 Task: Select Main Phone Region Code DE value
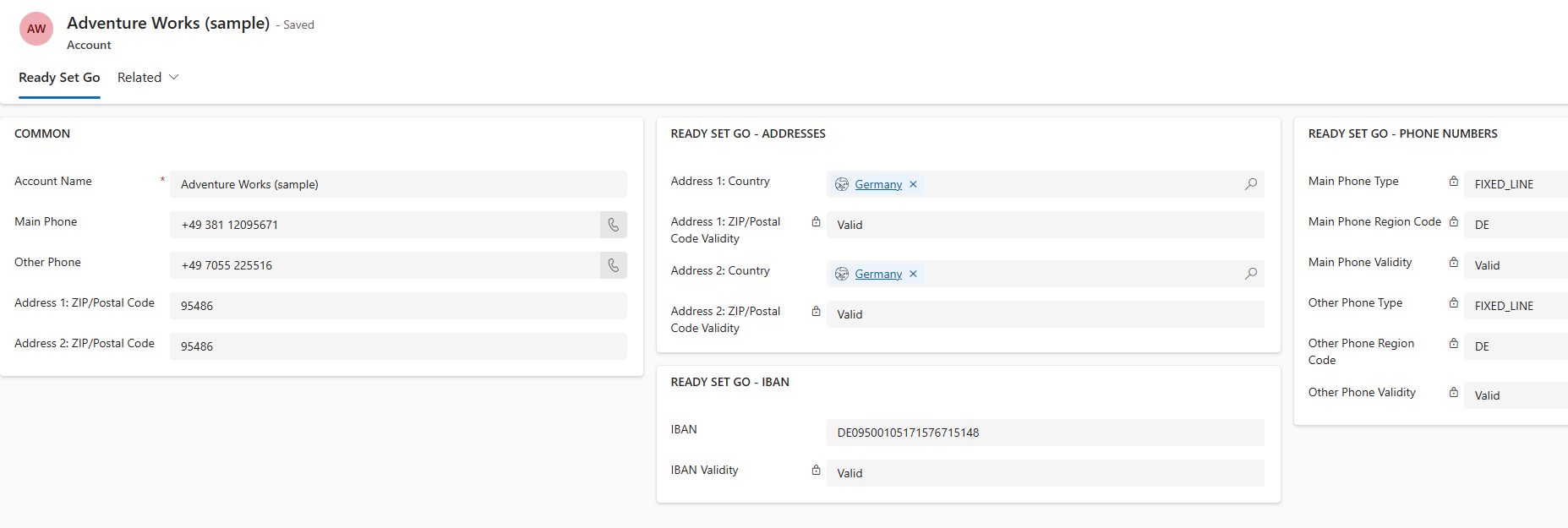1516,225
